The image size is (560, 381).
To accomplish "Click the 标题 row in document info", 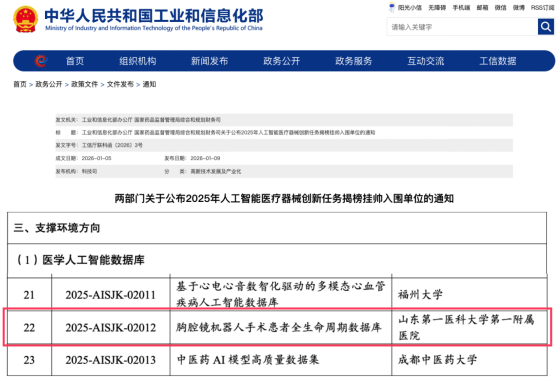I will (284, 132).
